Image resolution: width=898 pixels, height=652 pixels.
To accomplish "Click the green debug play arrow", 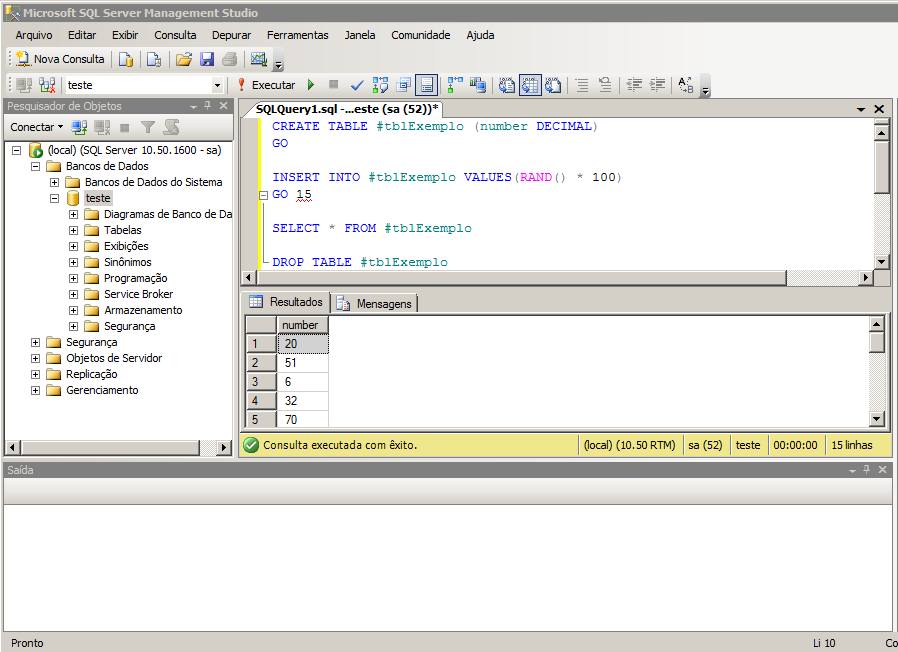I will 311,85.
